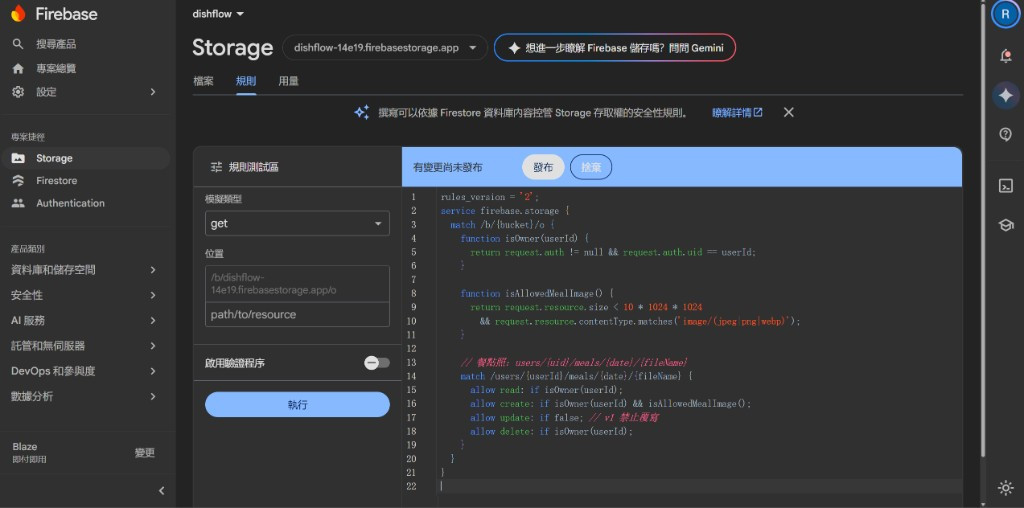
Task: Open the dishflow project dropdown
Action: click(218, 14)
